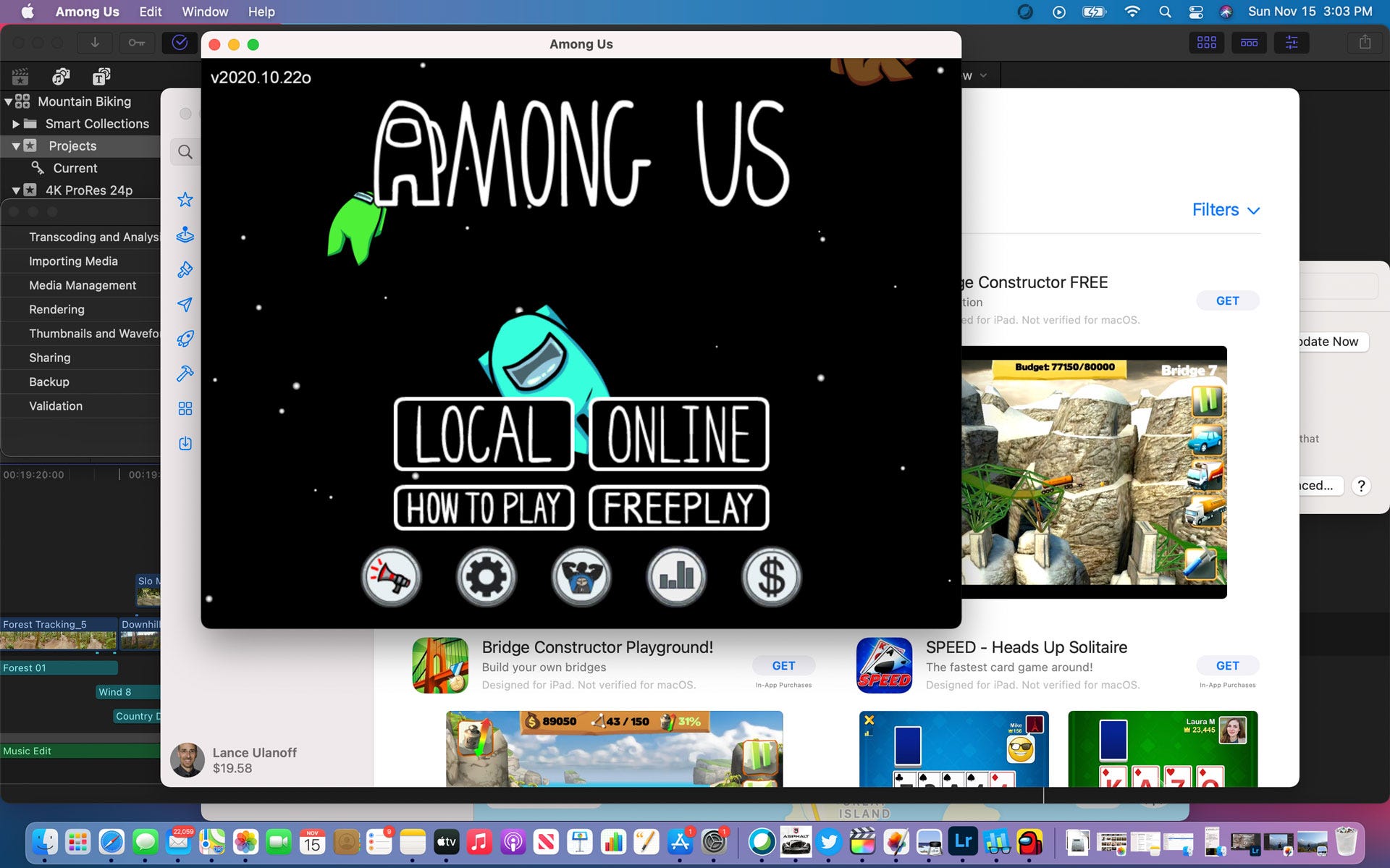Click Final Cut keyword editor key button
This screenshot has height=868, width=1390.
coord(137,43)
